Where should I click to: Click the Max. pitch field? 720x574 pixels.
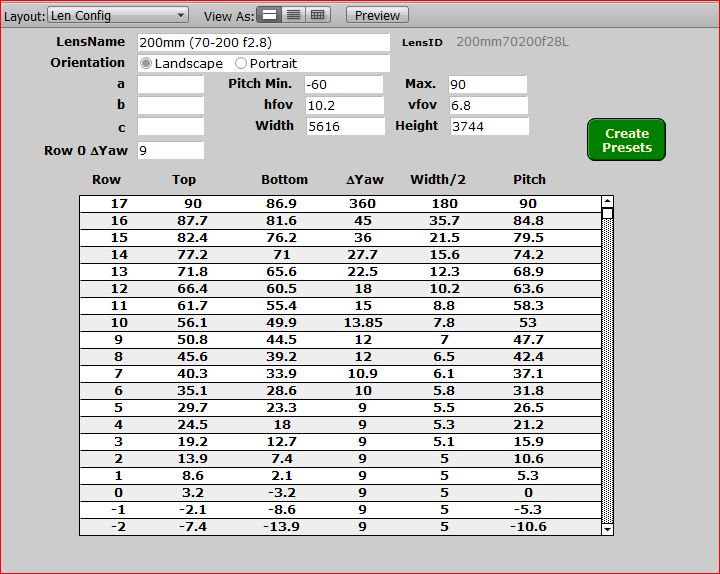pos(487,85)
